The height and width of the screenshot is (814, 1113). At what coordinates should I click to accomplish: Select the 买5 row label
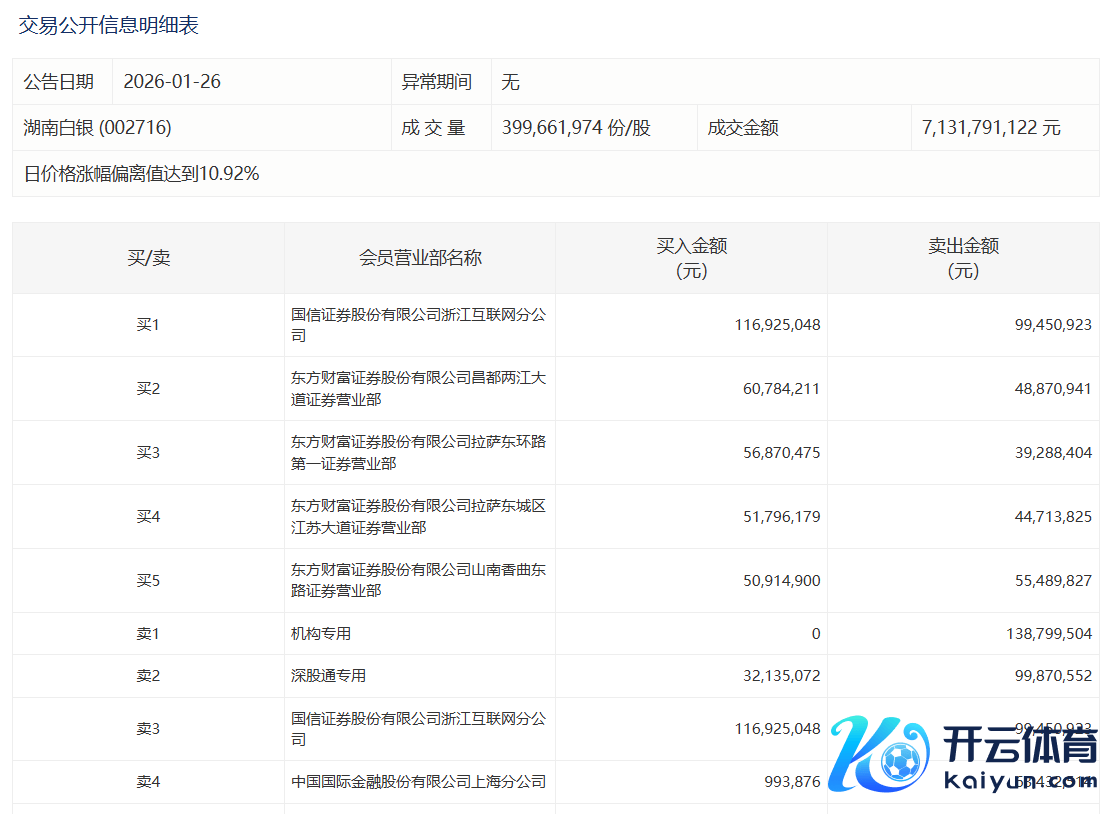pos(148,581)
